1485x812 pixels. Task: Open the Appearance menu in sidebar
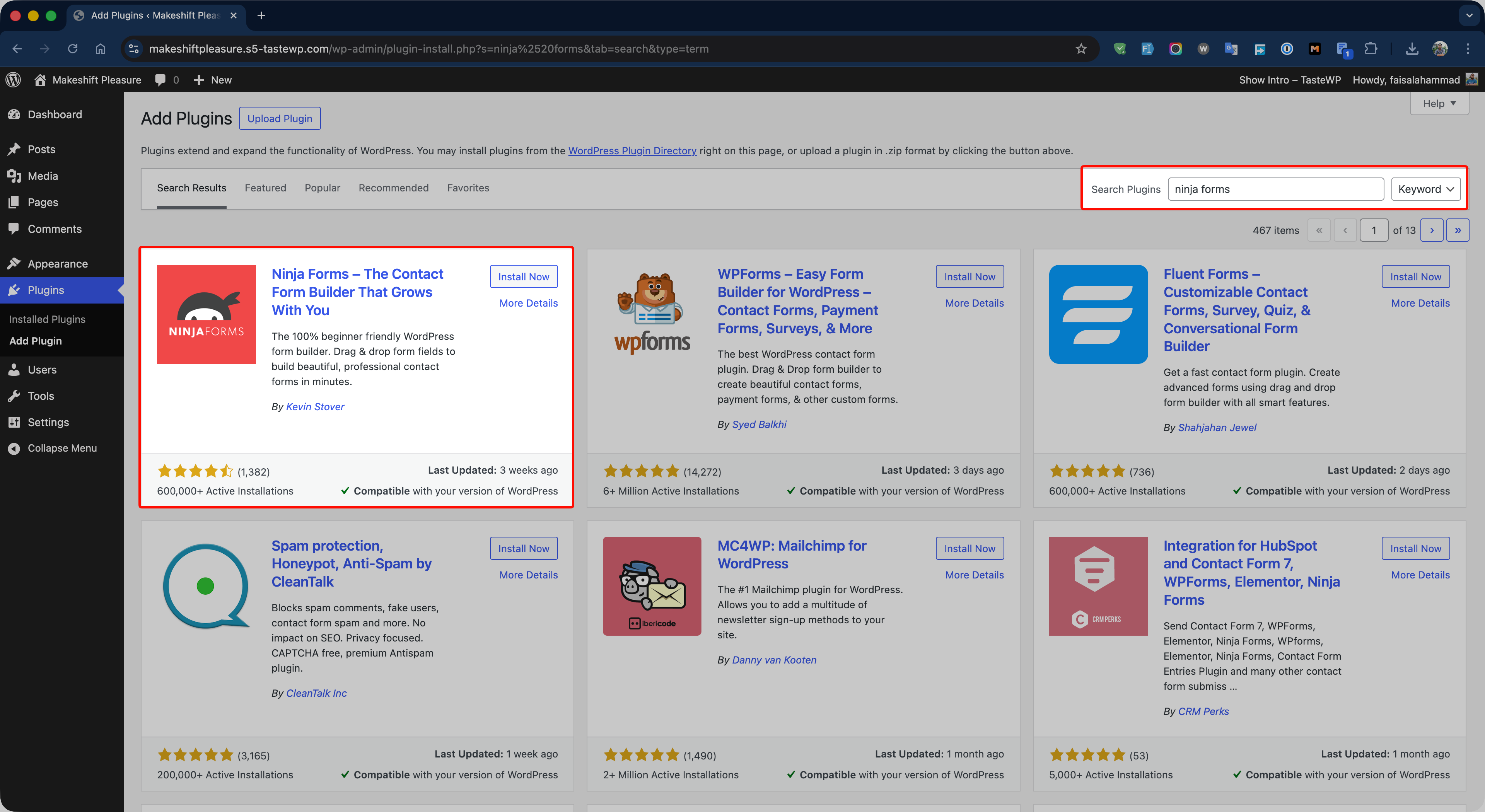click(x=58, y=263)
